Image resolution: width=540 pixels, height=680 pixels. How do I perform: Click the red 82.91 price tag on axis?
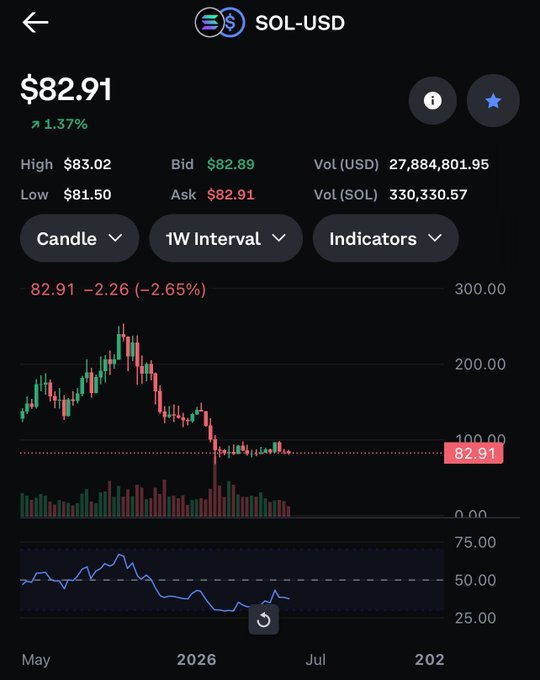tap(474, 454)
